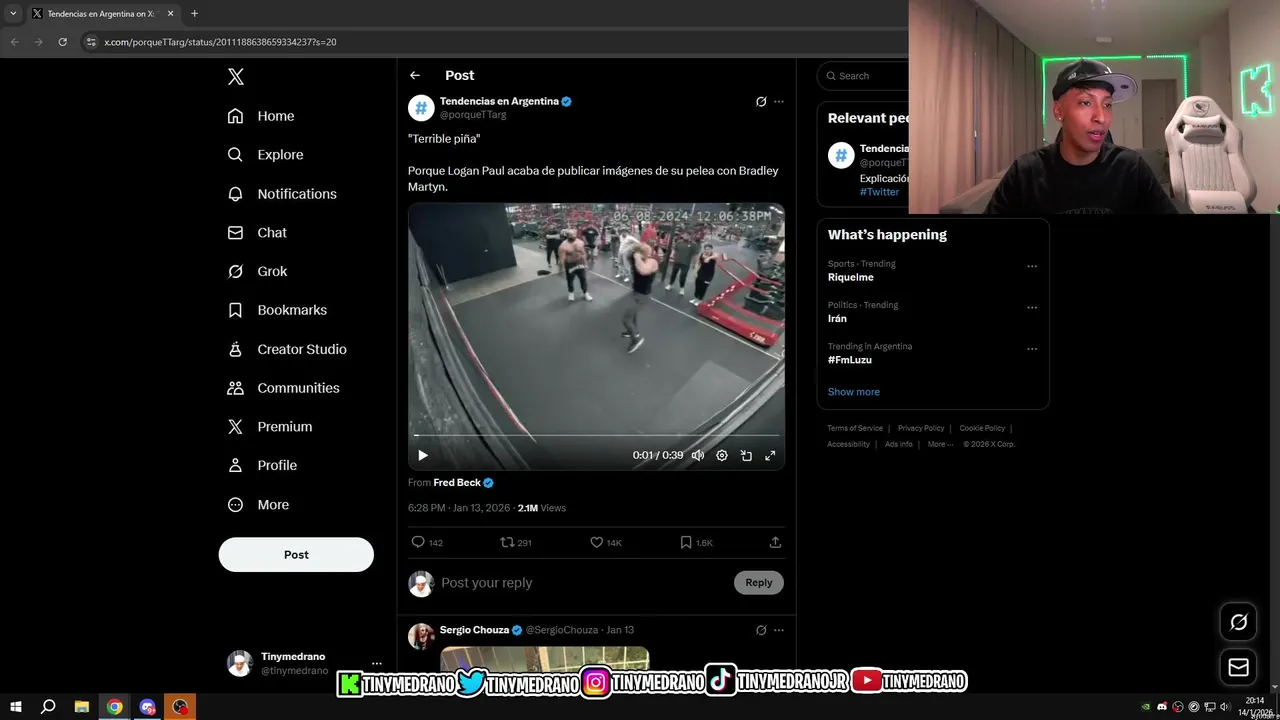1280x720 pixels.
Task: Click the share icon on the post
Action: point(775,542)
